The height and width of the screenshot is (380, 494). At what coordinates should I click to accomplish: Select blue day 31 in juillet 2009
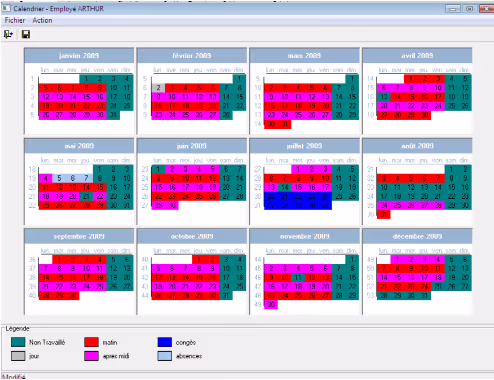click(x=325, y=205)
